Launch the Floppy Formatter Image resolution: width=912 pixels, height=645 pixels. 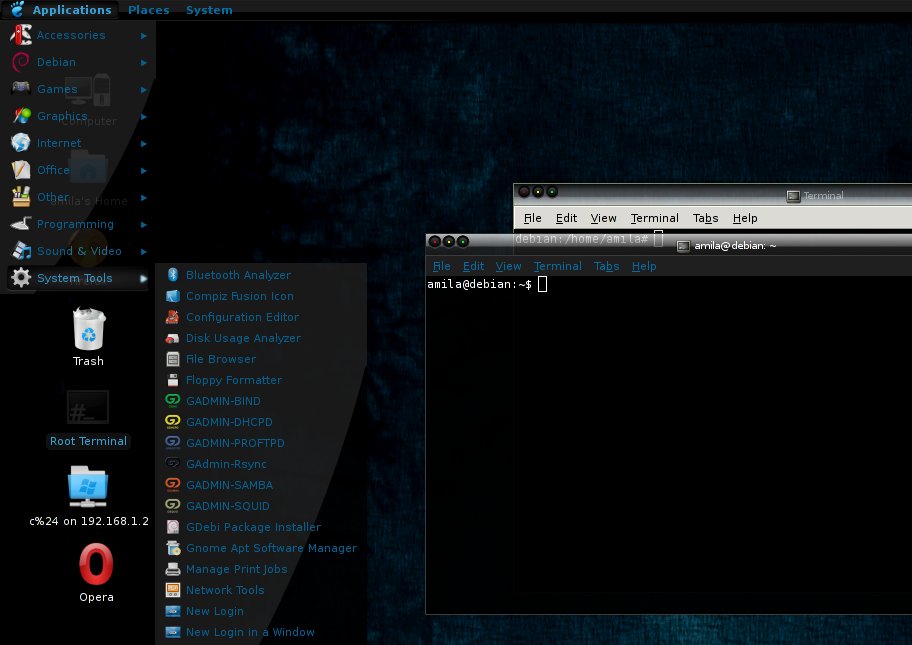(x=233, y=380)
